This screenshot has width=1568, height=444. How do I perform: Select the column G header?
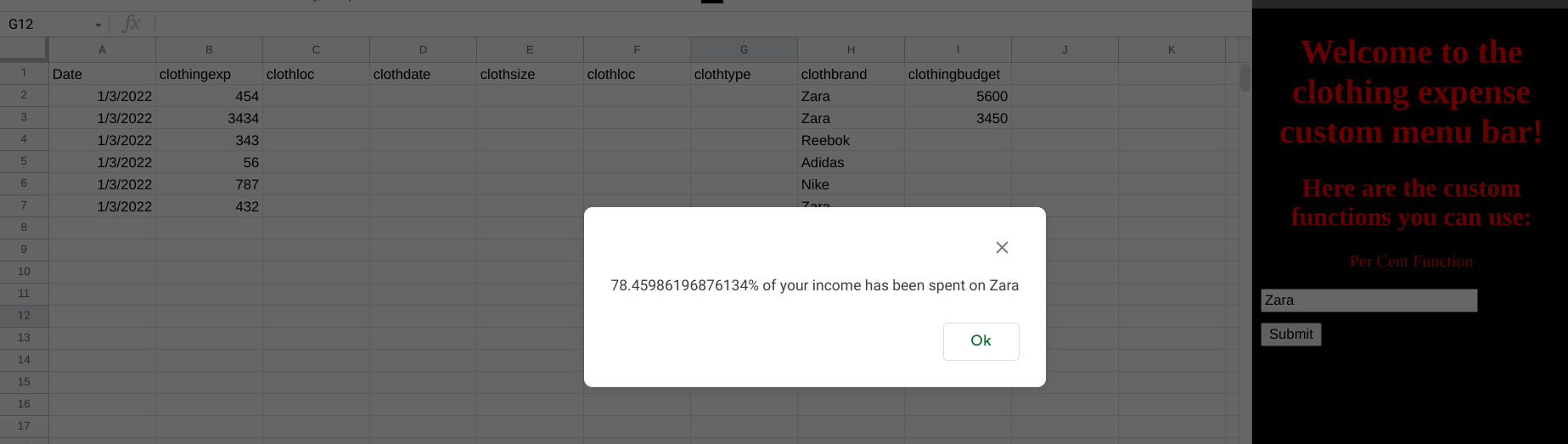(x=744, y=50)
